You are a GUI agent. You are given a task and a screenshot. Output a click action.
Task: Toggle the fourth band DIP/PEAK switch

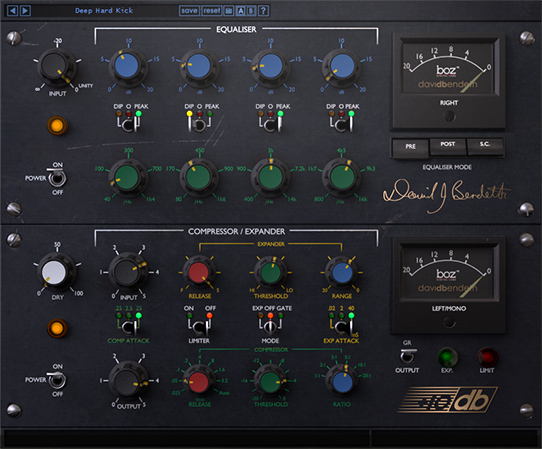click(342, 124)
